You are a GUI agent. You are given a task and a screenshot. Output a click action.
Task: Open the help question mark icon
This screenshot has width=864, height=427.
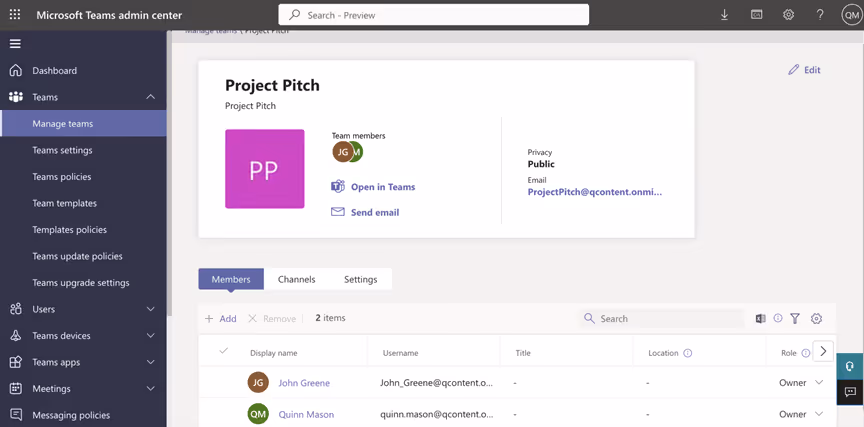coord(820,15)
